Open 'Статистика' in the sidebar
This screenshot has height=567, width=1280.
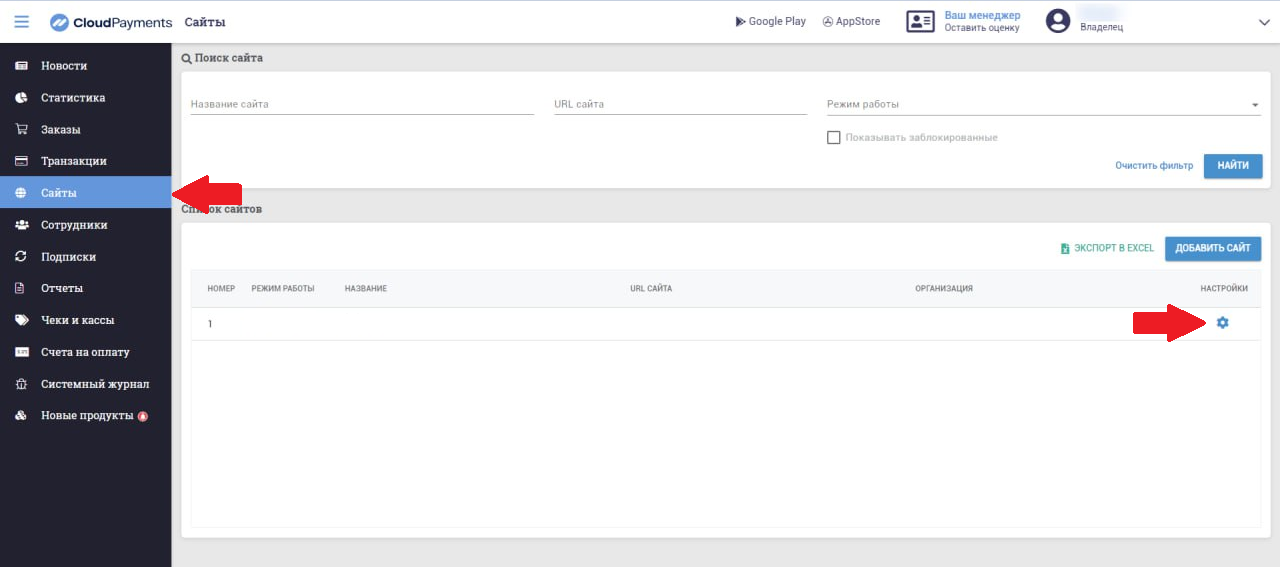pyautogui.click(x=72, y=98)
